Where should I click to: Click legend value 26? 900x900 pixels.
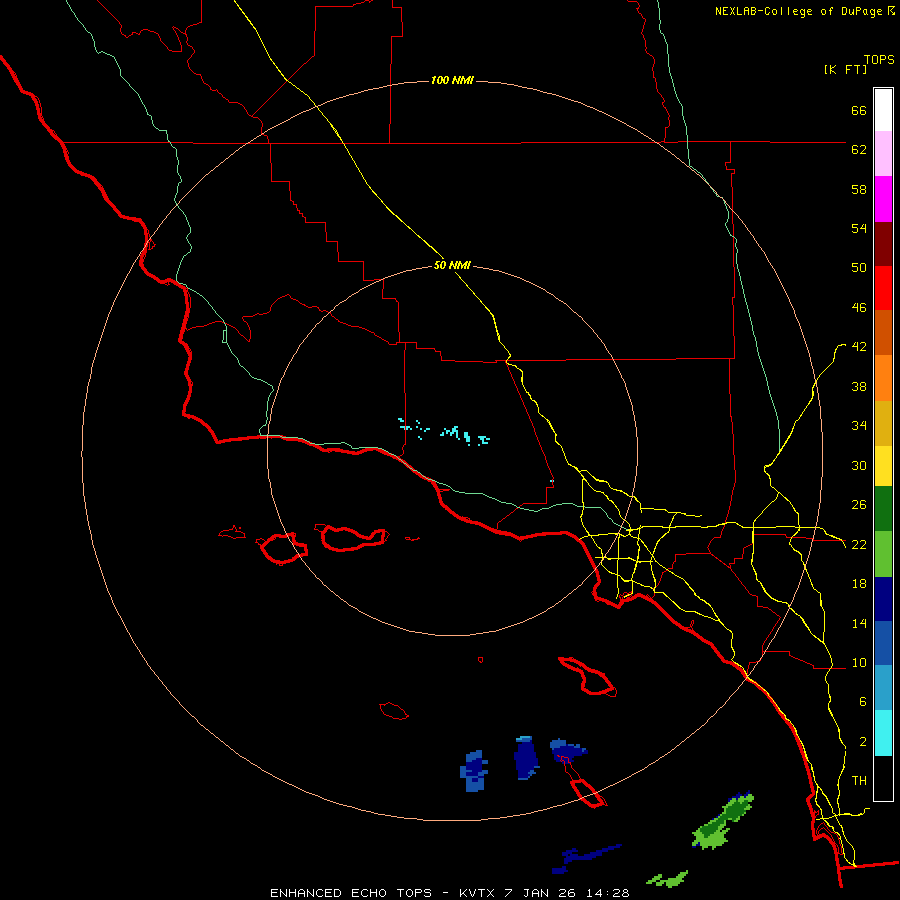point(859,505)
